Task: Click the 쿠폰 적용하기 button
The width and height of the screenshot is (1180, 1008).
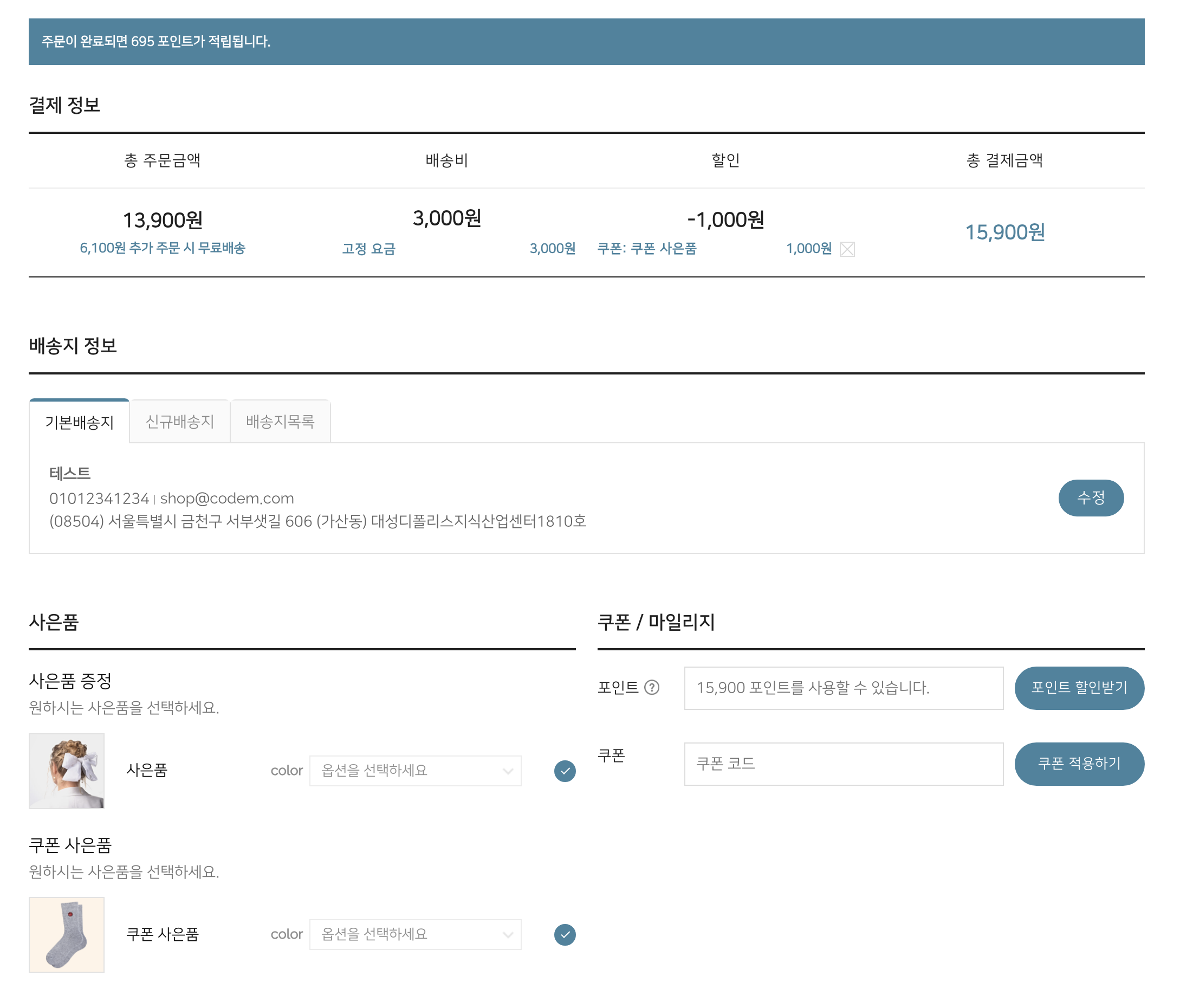Action: coord(1079,764)
